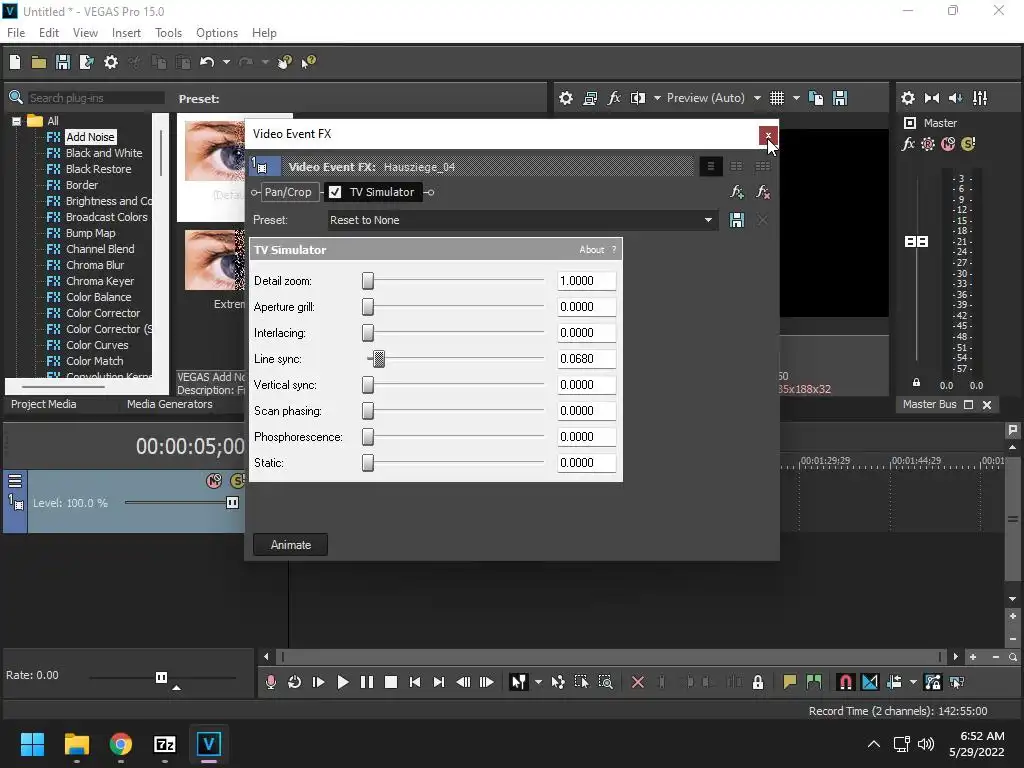Screen dimensions: 1024x768
Task: Toggle Lock Envelopes to Events icon
Action: 933,682
